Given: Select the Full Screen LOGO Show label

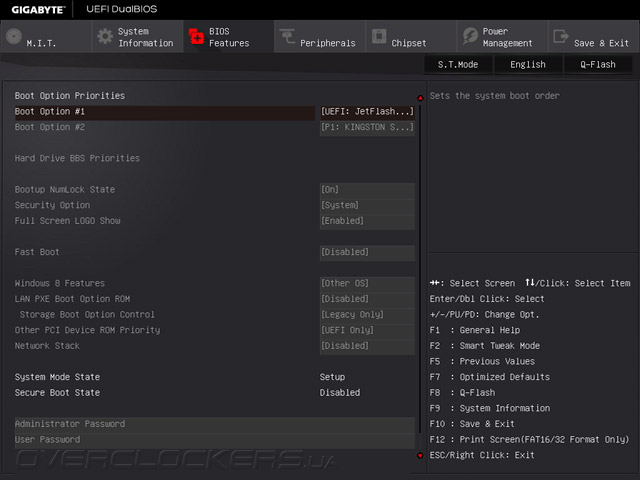Looking at the screenshot, I should click(x=67, y=221).
